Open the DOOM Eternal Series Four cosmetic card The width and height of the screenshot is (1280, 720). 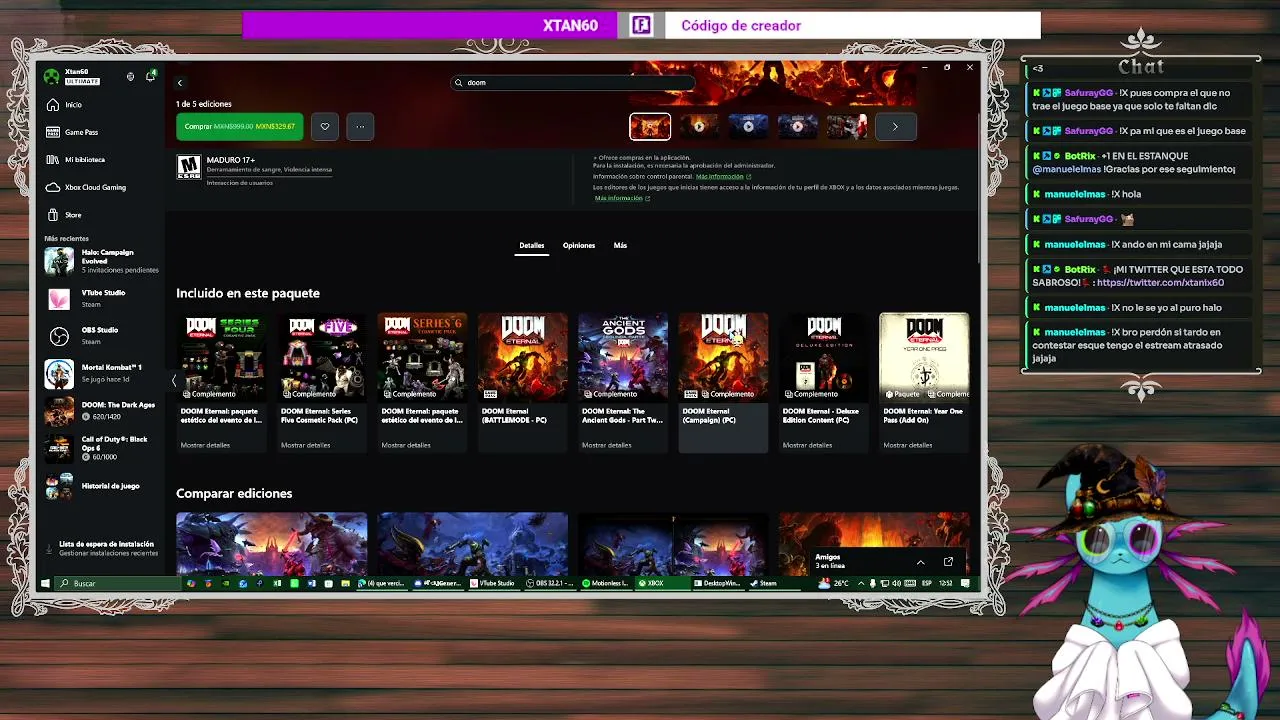coord(222,383)
